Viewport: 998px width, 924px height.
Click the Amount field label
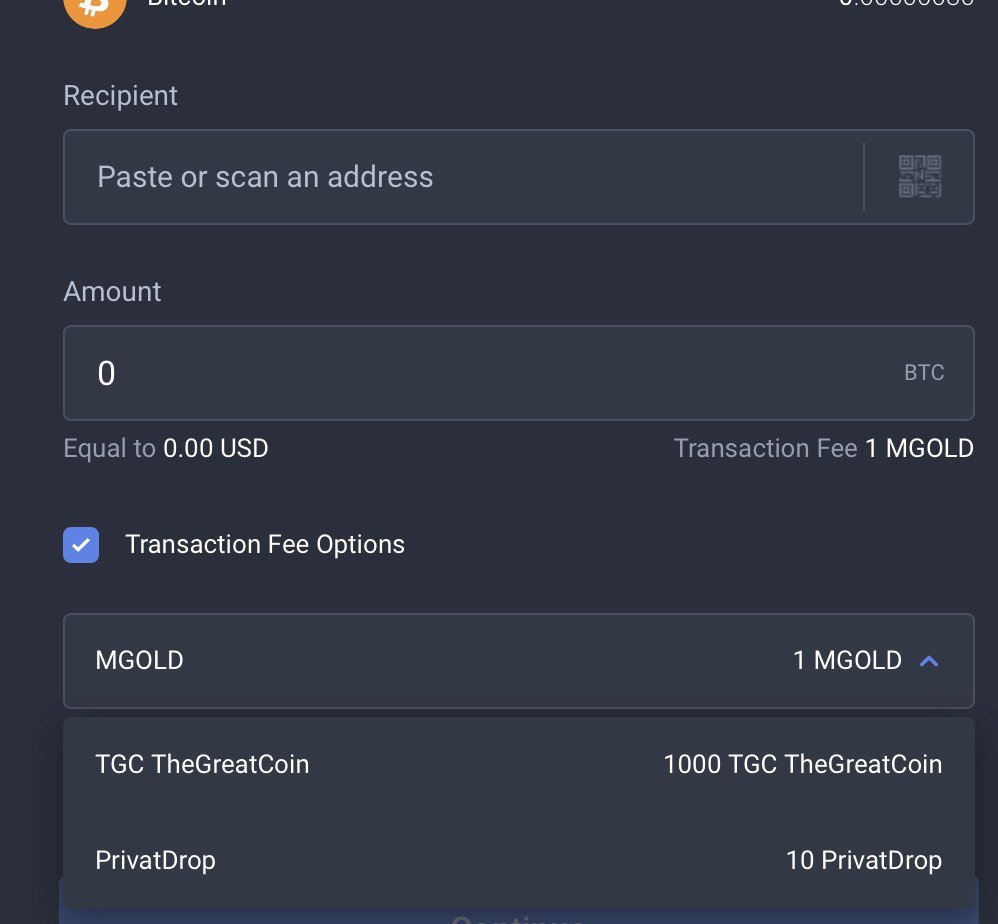pos(112,292)
